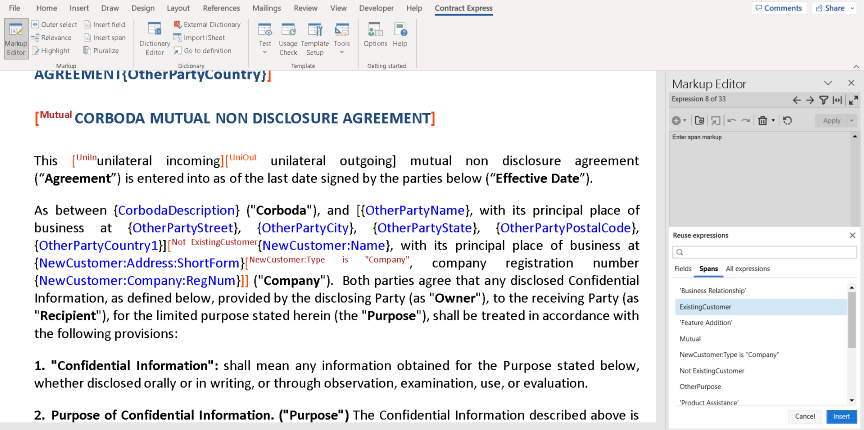Click the Reuse expressions list scrollbar
Viewport: 864px width, 430px height.
(x=852, y=320)
